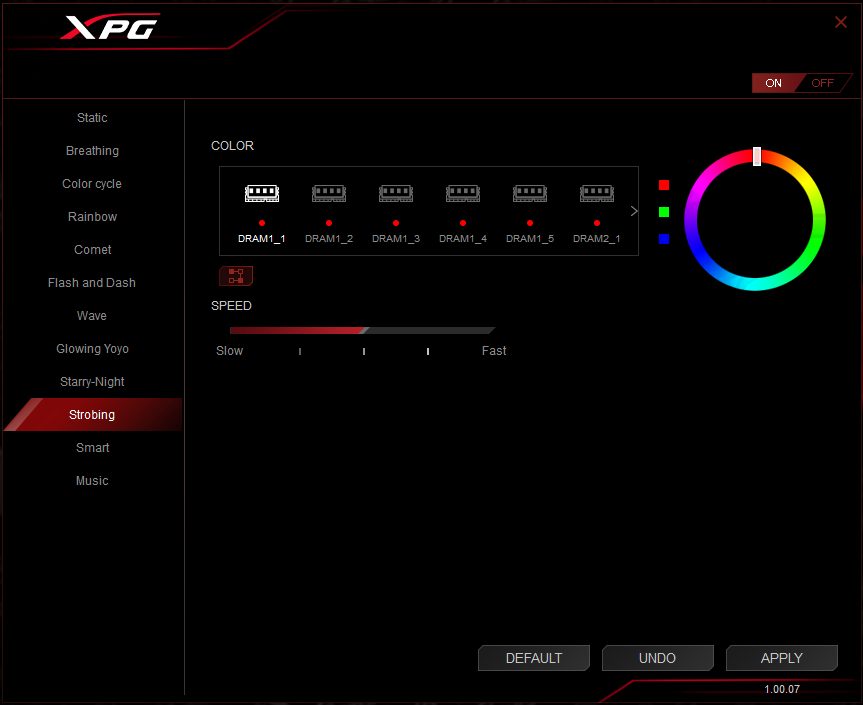Viewport: 863px width, 705px height.
Task: Select Rainbow effect
Action: pyautogui.click(x=92, y=217)
